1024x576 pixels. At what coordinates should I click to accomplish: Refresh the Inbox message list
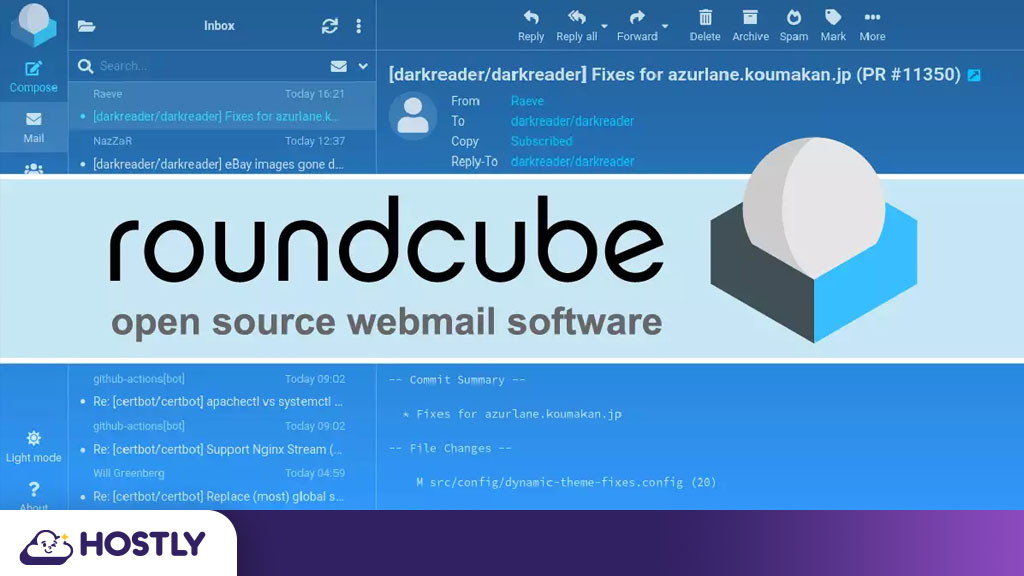pos(329,26)
